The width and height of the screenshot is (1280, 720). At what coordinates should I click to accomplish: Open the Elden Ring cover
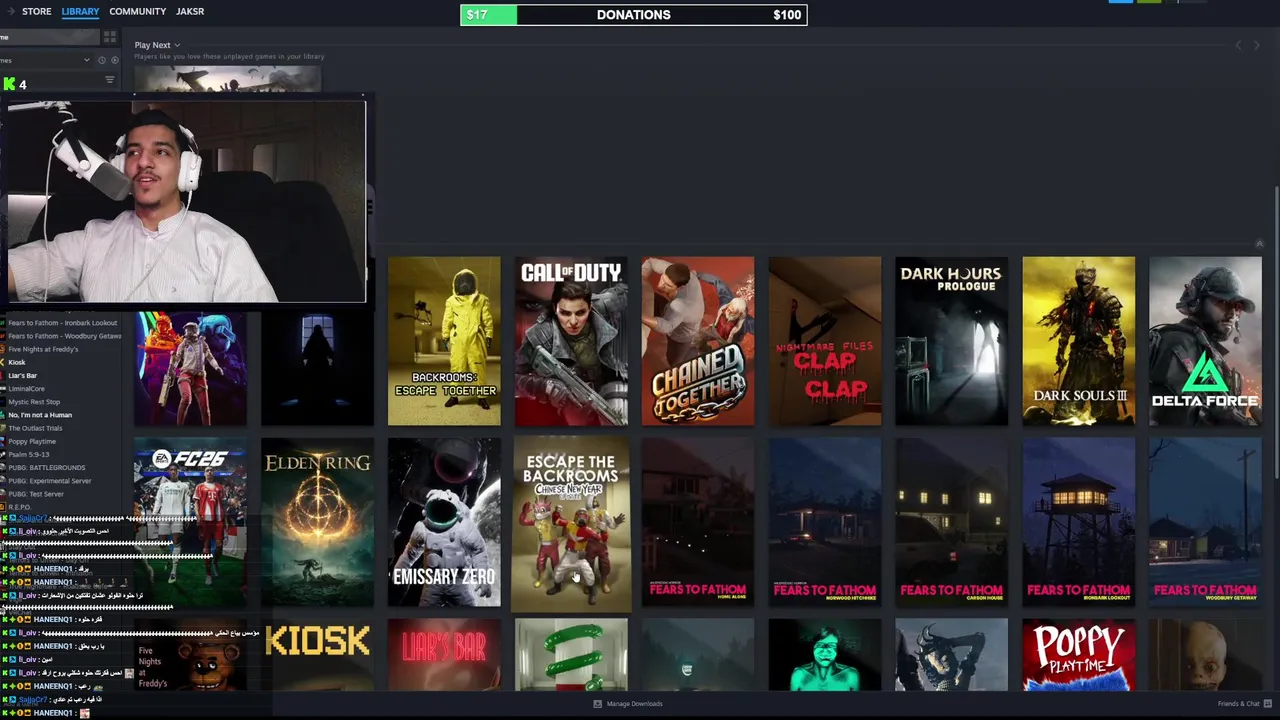[317, 522]
